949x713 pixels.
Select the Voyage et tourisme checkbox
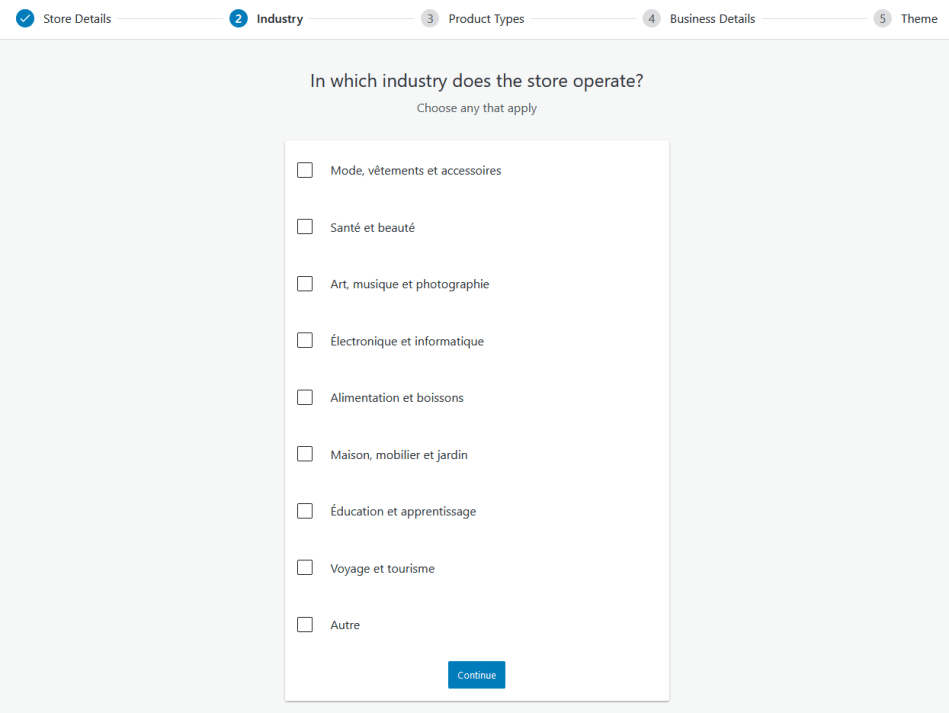point(305,568)
